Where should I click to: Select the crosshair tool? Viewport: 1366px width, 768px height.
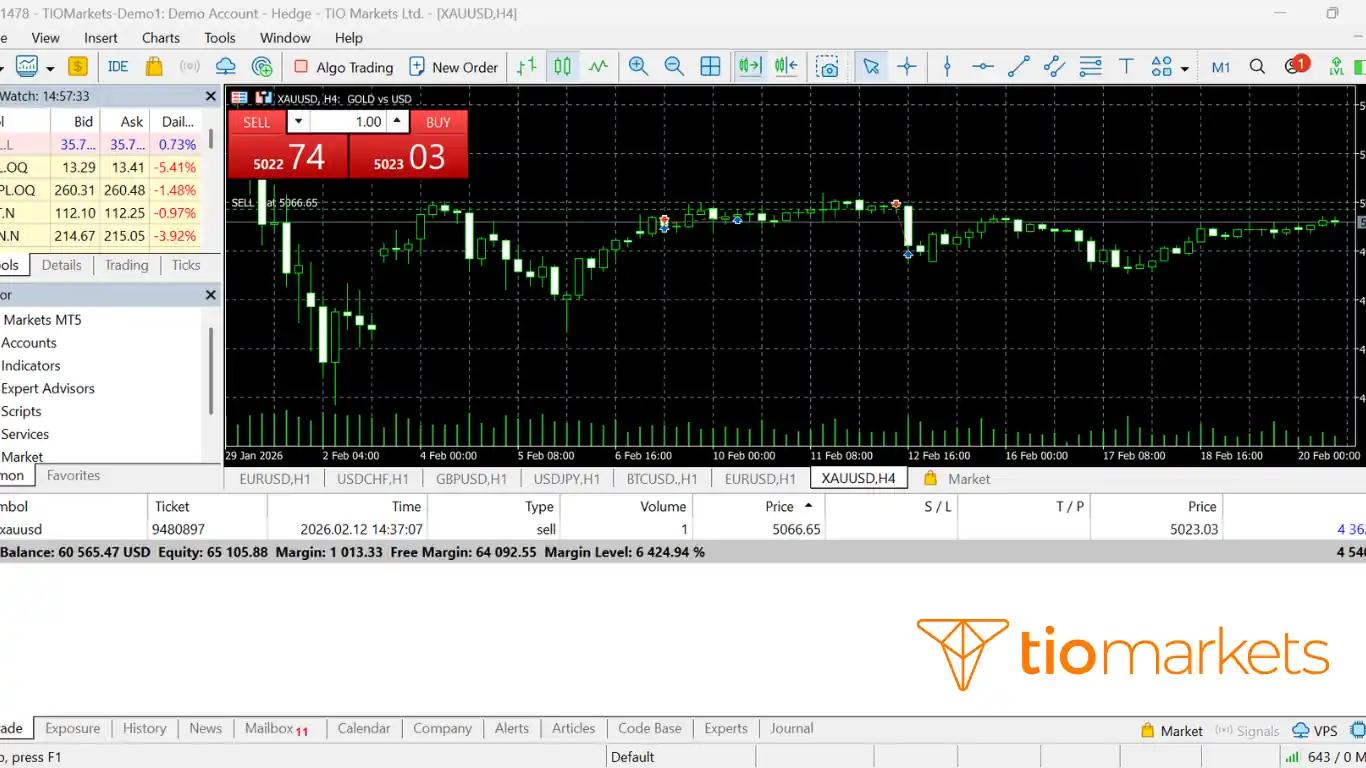click(907, 67)
